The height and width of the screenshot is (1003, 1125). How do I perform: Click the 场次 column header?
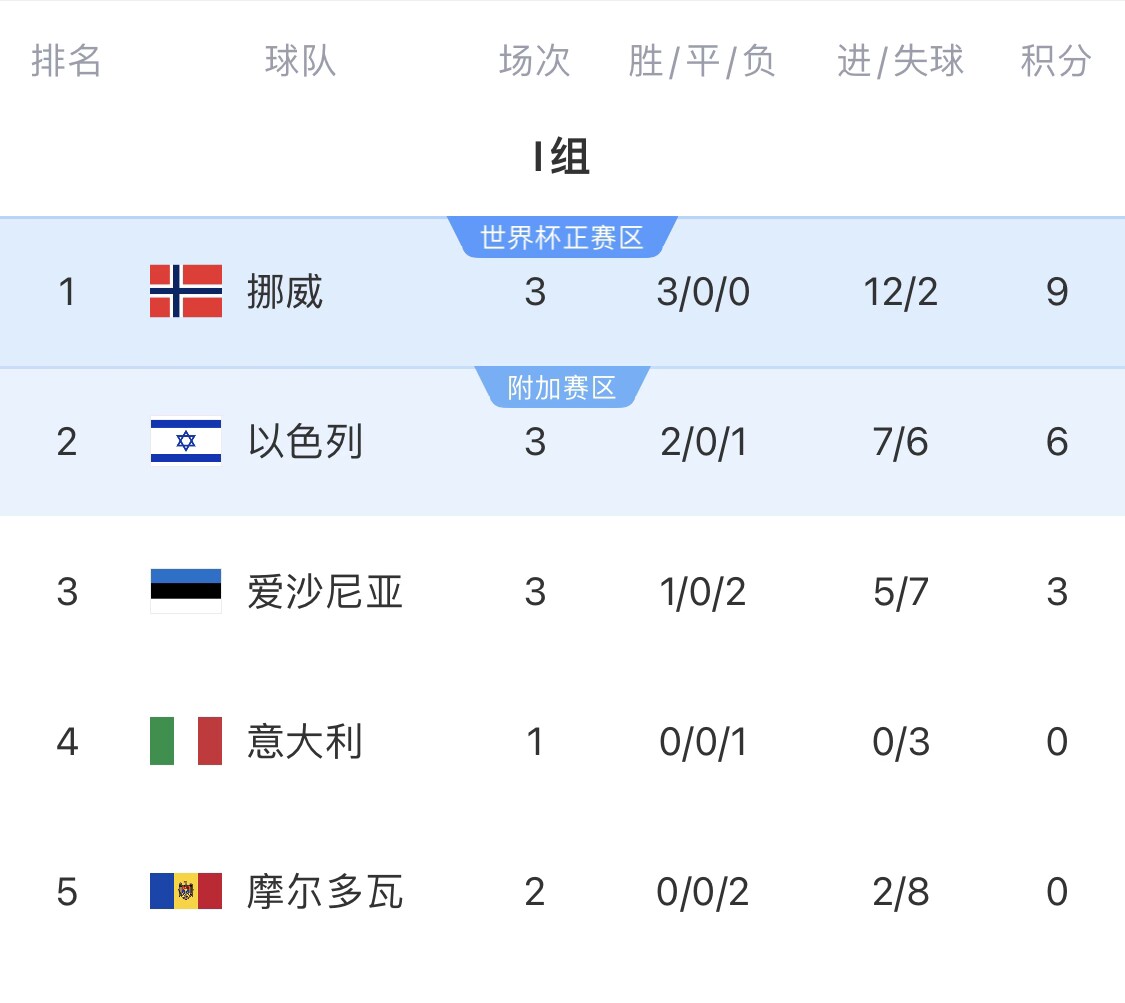coord(535,61)
